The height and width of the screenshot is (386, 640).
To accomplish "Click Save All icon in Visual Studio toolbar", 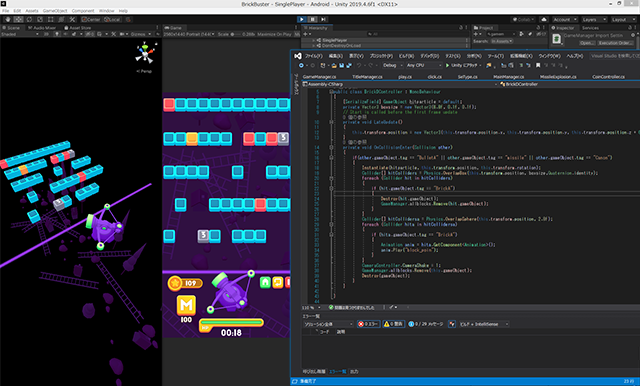I will coord(349,65).
